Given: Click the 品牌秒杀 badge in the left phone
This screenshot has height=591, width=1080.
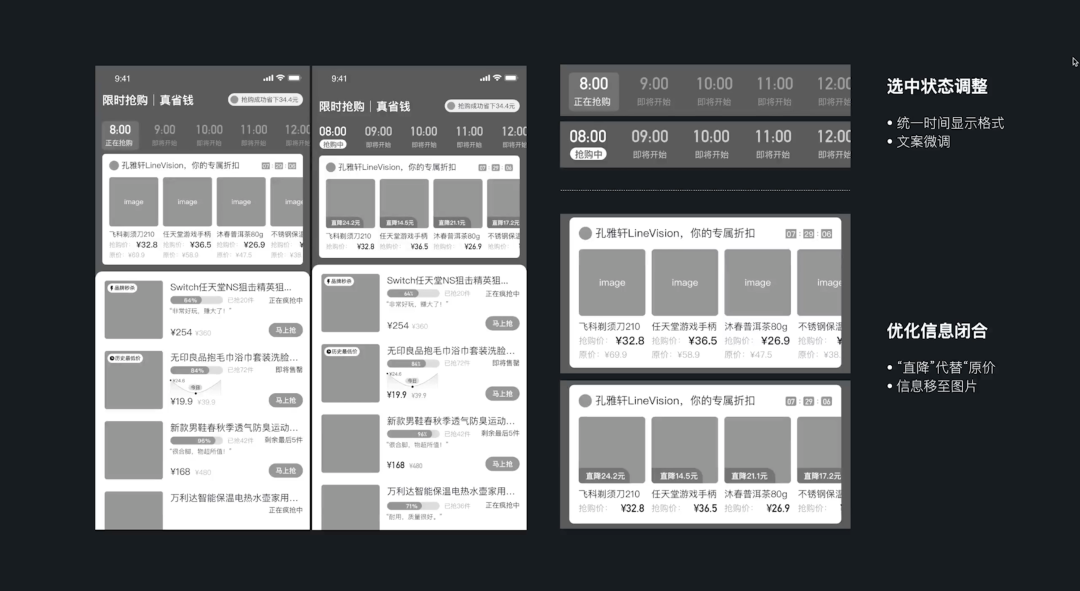Looking at the screenshot, I should [x=122, y=288].
